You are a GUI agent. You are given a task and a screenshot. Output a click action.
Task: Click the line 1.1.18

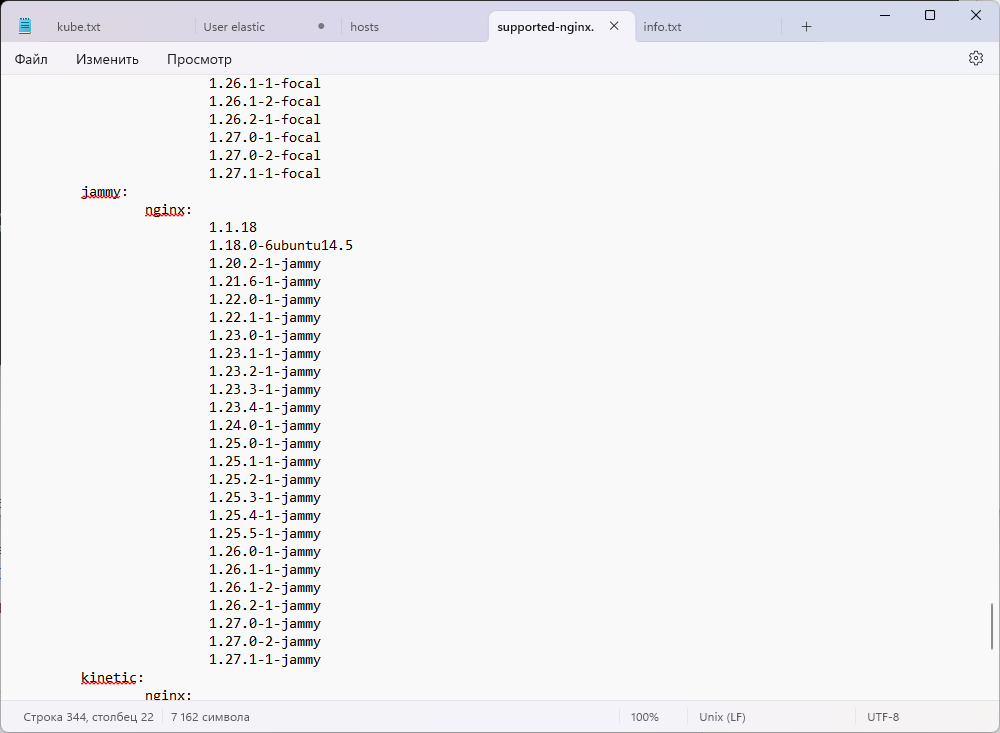233,227
